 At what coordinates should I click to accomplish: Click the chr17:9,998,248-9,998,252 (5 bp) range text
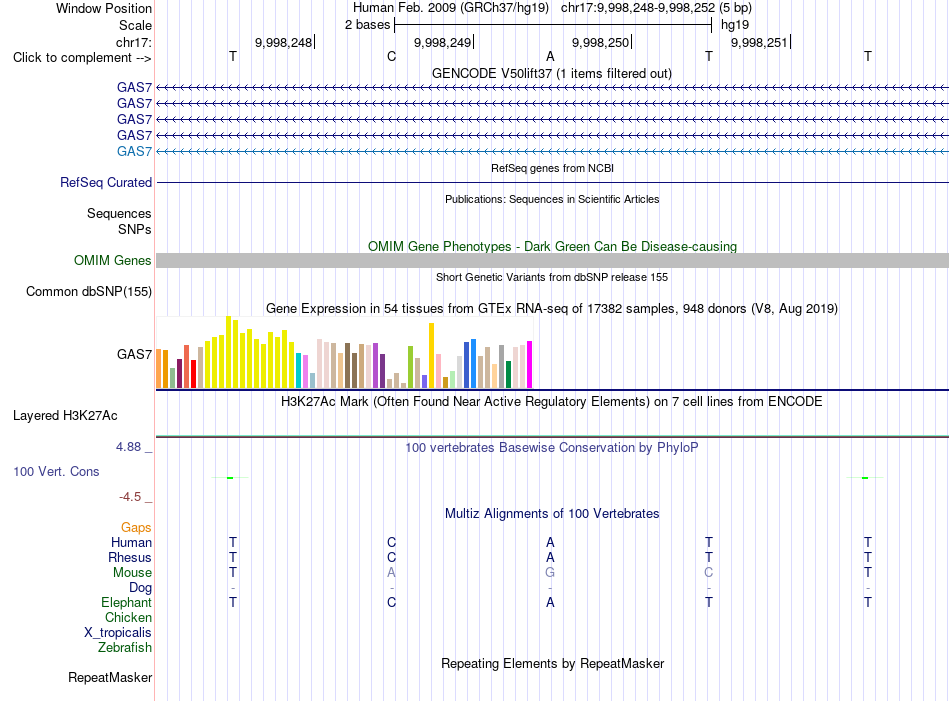pyautogui.click(x=656, y=8)
